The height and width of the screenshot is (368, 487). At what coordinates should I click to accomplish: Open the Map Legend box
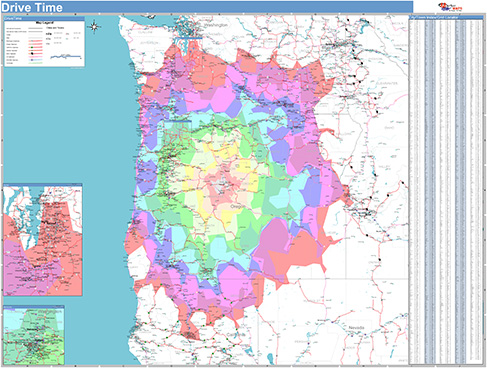click(x=44, y=42)
